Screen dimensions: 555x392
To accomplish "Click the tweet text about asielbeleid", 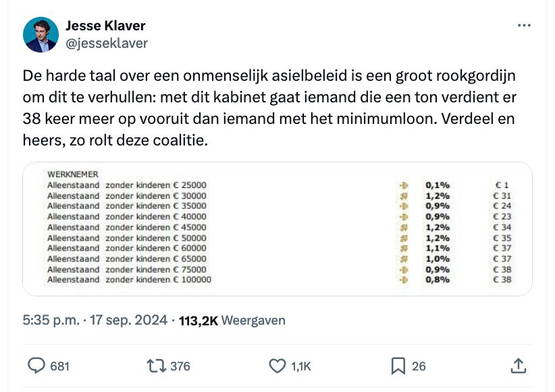I will (269, 108).
